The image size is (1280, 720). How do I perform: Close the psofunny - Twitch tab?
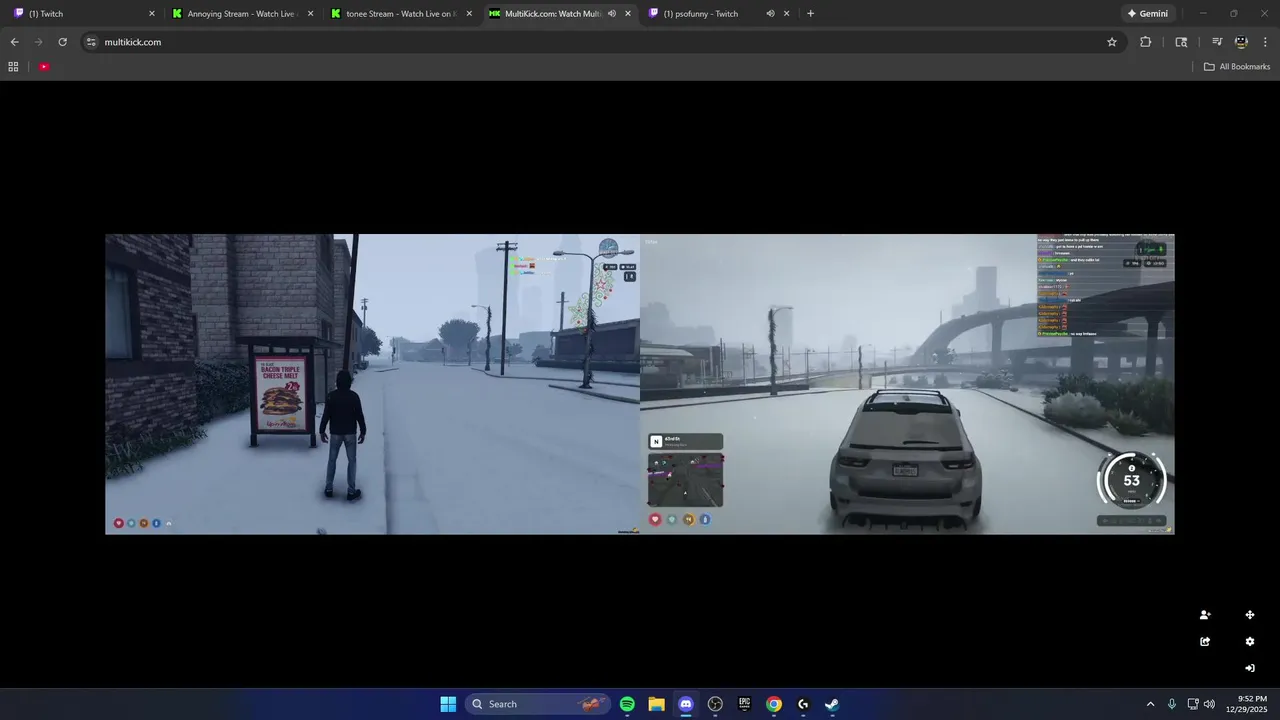[x=787, y=14]
